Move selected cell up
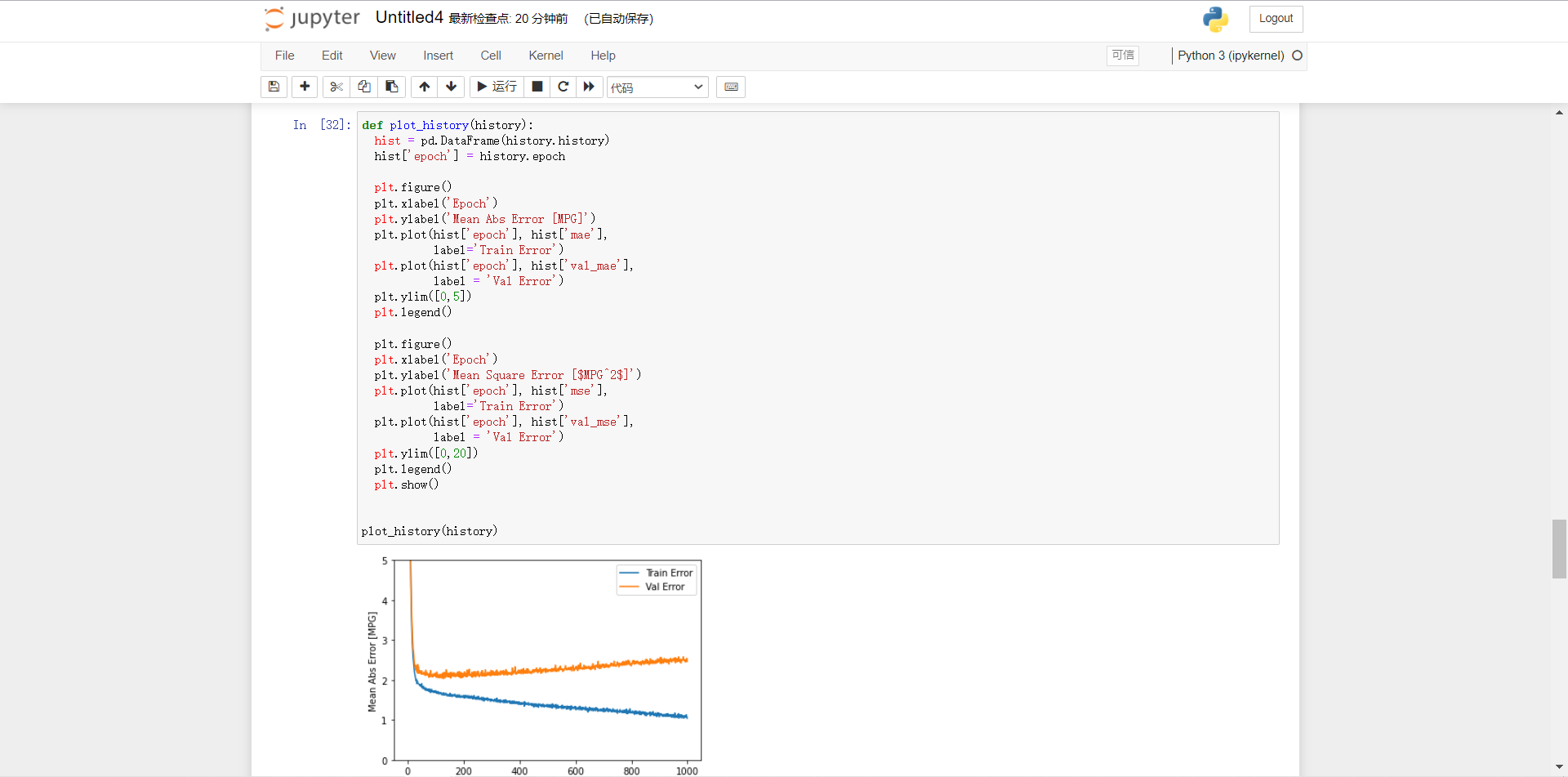Image resolution: width=1568 pixels, height=777 pixels. pyautogui.click(x=425, y=87)
